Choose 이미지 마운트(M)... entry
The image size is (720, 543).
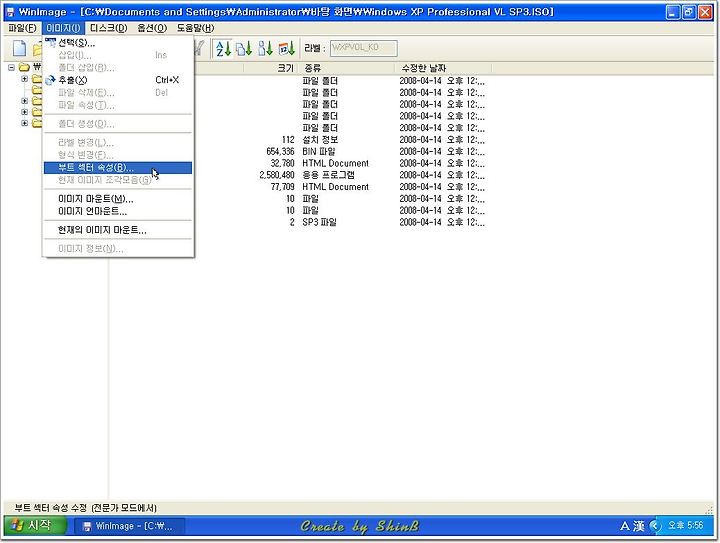(x=118, y=199)
